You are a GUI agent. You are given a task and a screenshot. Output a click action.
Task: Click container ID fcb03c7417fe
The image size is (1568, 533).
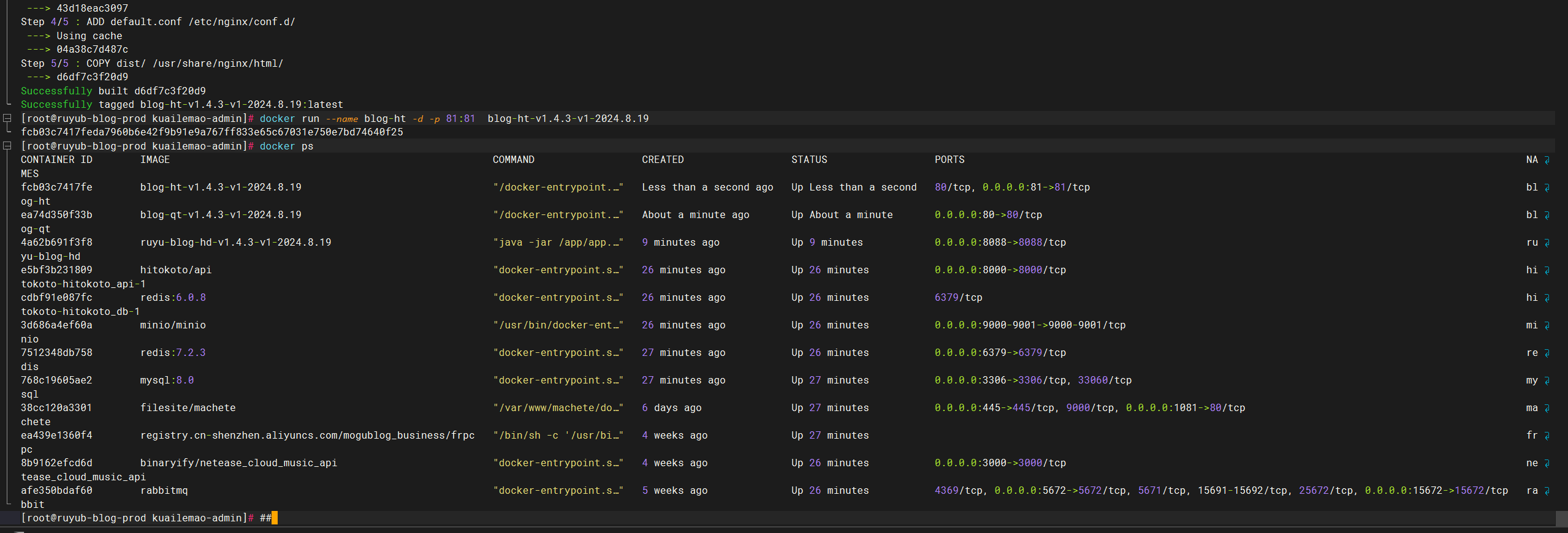tap(56, 187)
